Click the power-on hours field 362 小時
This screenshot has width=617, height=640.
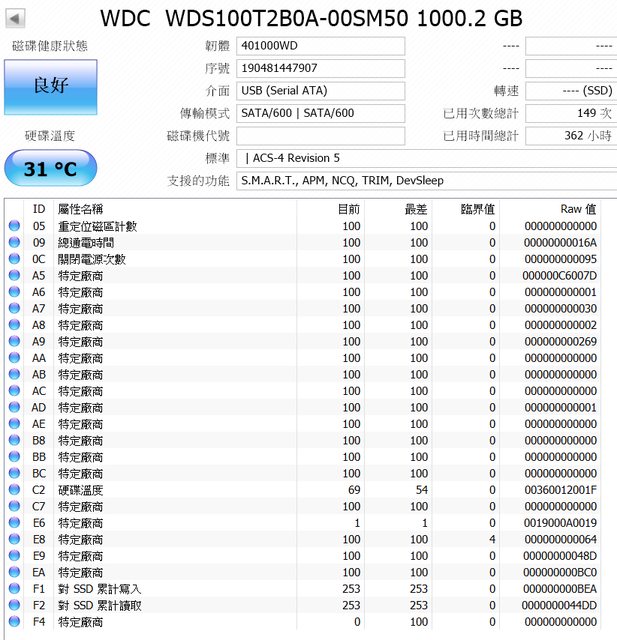570,135
